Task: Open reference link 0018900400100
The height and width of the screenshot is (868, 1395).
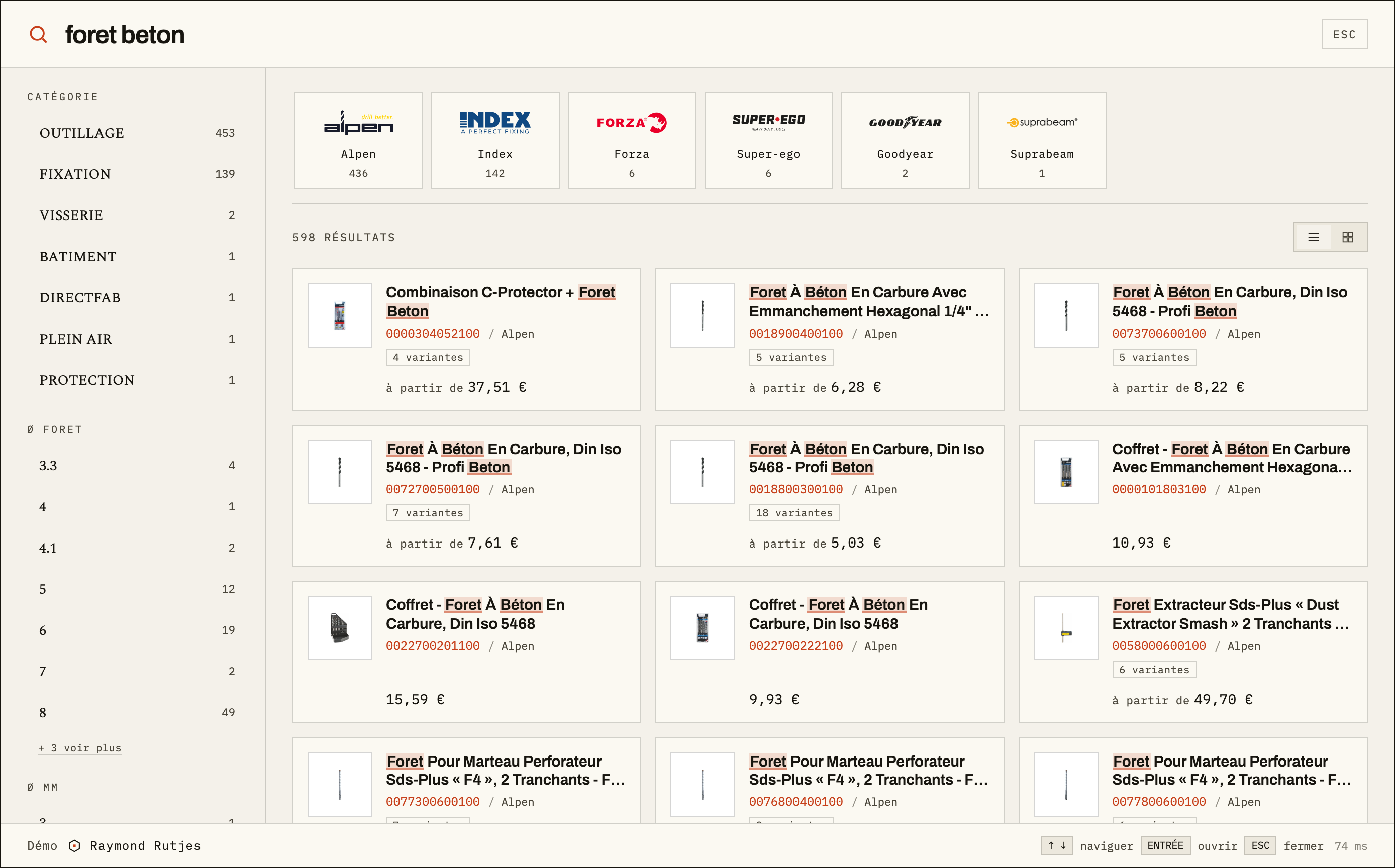Action: click(796, 334)
